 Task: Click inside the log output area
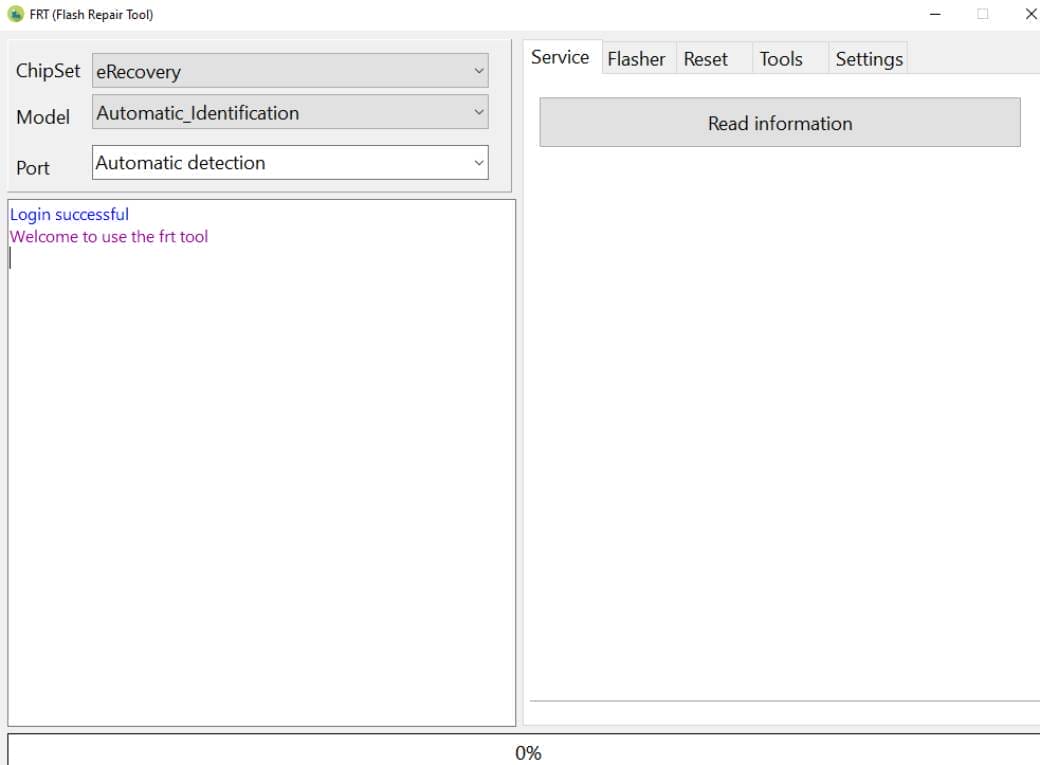point(260,450)
